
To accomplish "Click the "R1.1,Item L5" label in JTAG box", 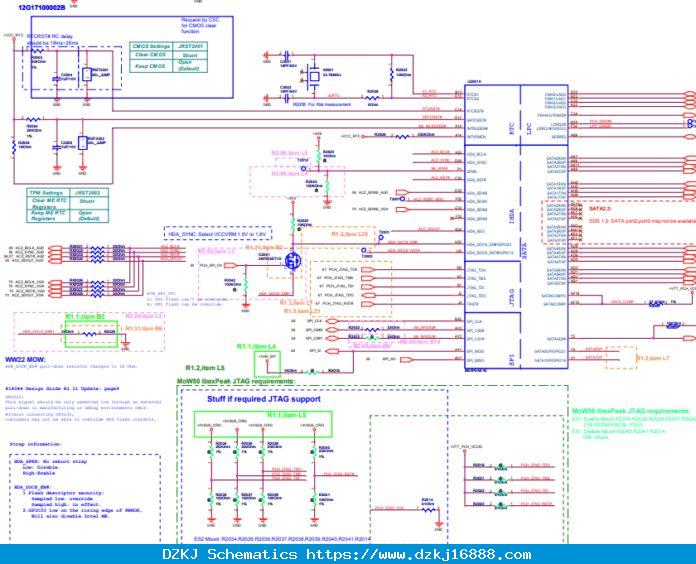I will 287,415.
